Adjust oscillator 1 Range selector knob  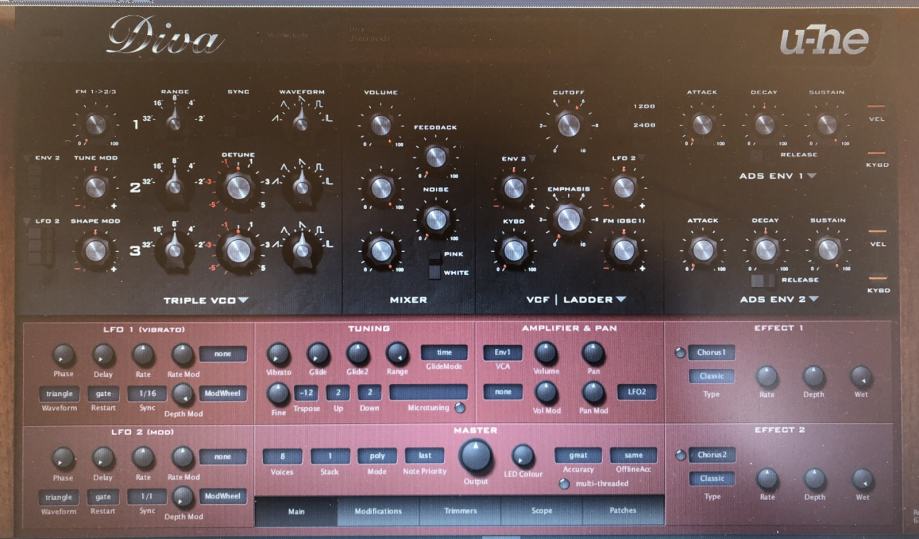pyautogui.click(x=174, y=122)
